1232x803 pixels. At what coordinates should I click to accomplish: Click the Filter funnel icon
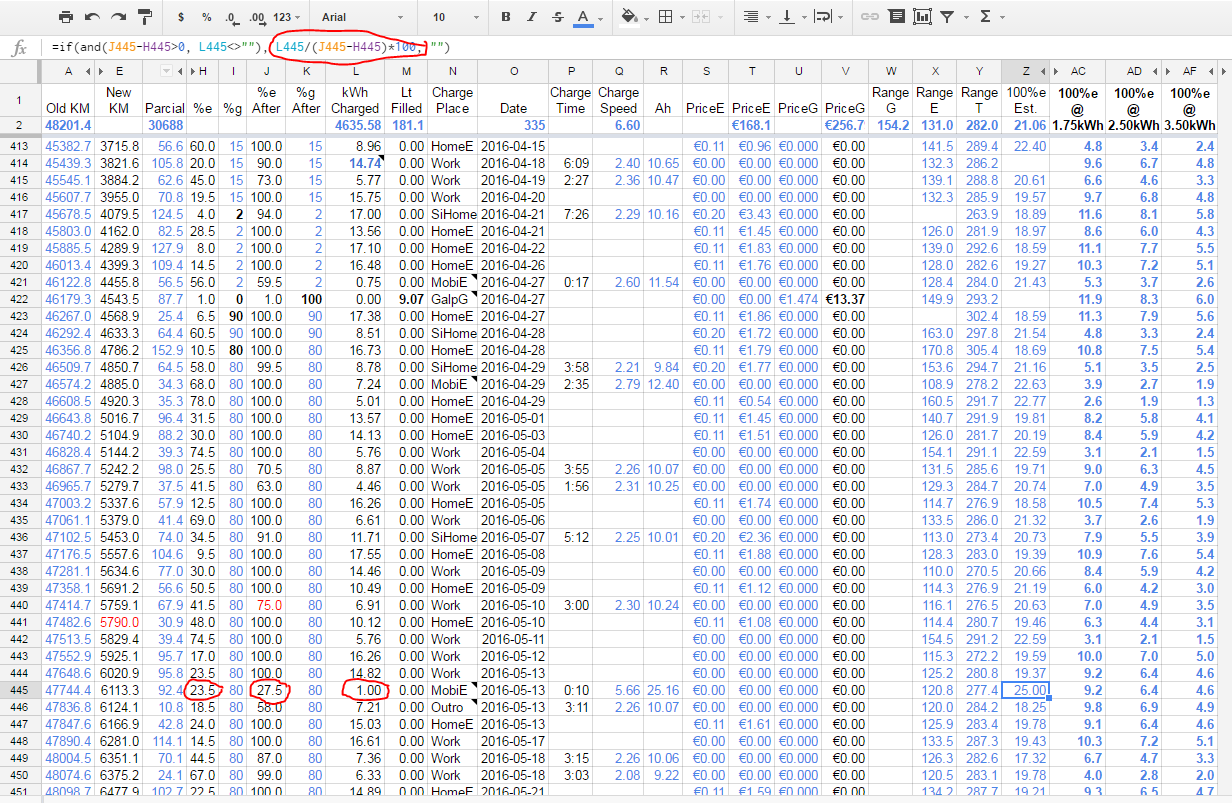[x=947, y=17]
